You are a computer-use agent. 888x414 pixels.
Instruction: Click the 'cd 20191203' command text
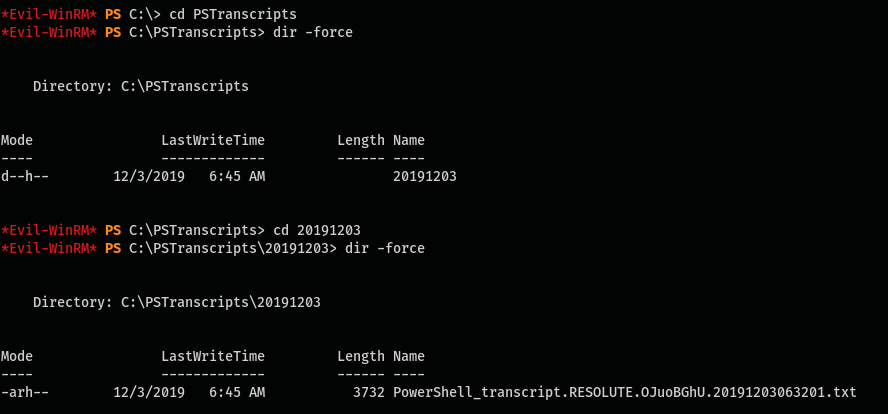pyautogui.click(x=317, y=231)
